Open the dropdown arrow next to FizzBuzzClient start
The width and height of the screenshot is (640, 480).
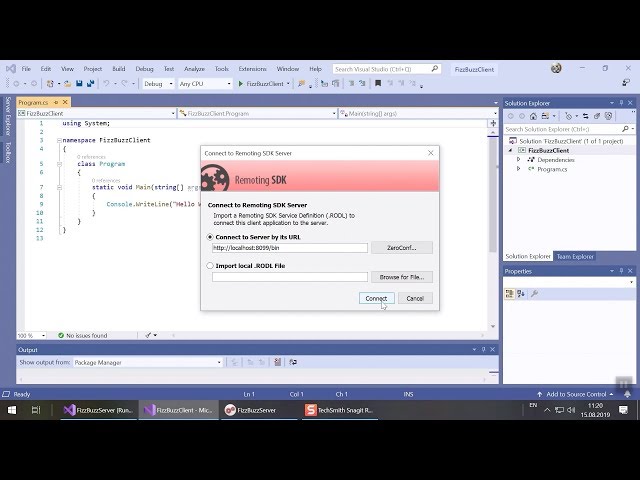coord(288,84)
